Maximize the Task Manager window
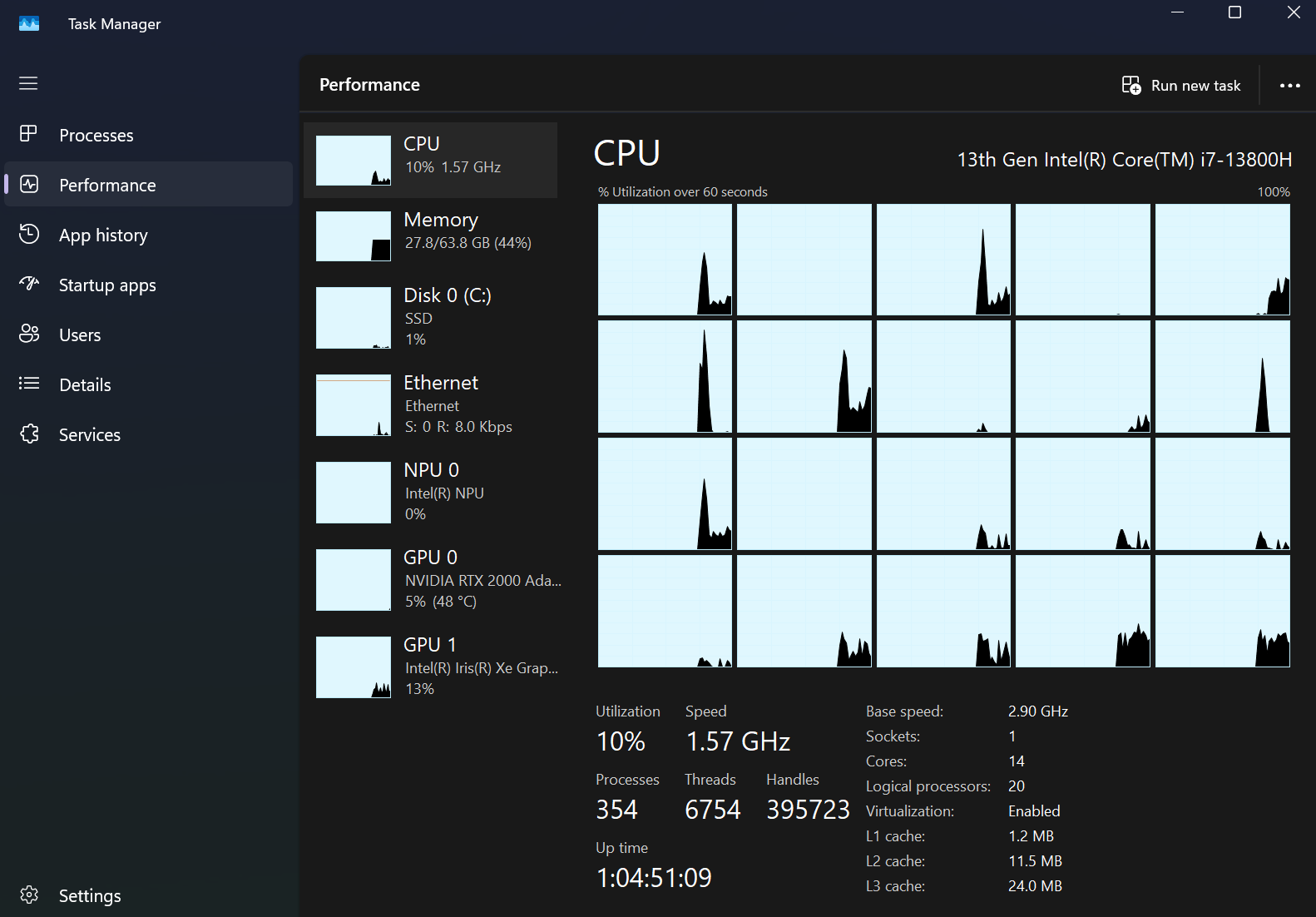 point(1234,12)
